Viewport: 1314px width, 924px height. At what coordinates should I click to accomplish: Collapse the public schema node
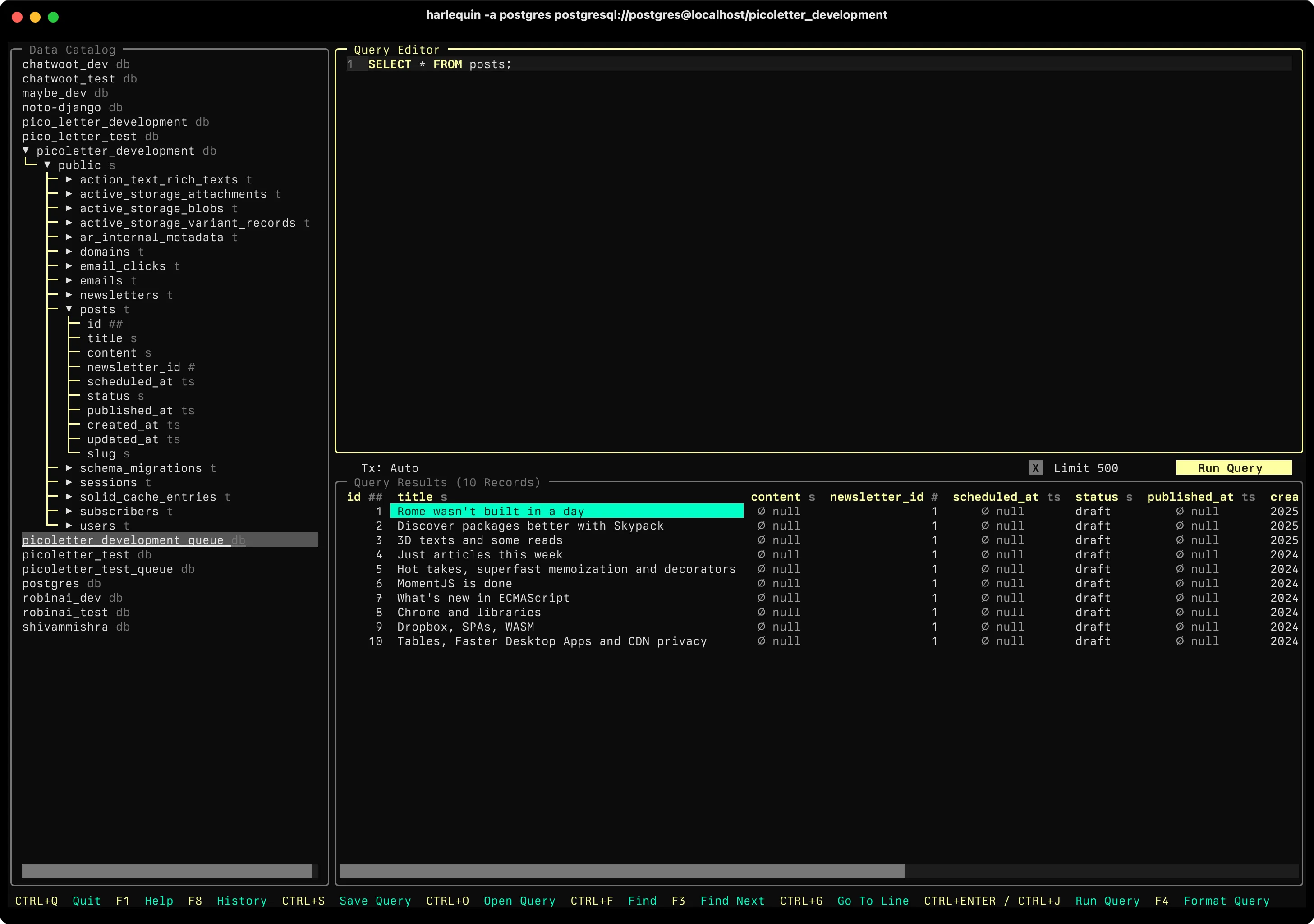[47, 165]
